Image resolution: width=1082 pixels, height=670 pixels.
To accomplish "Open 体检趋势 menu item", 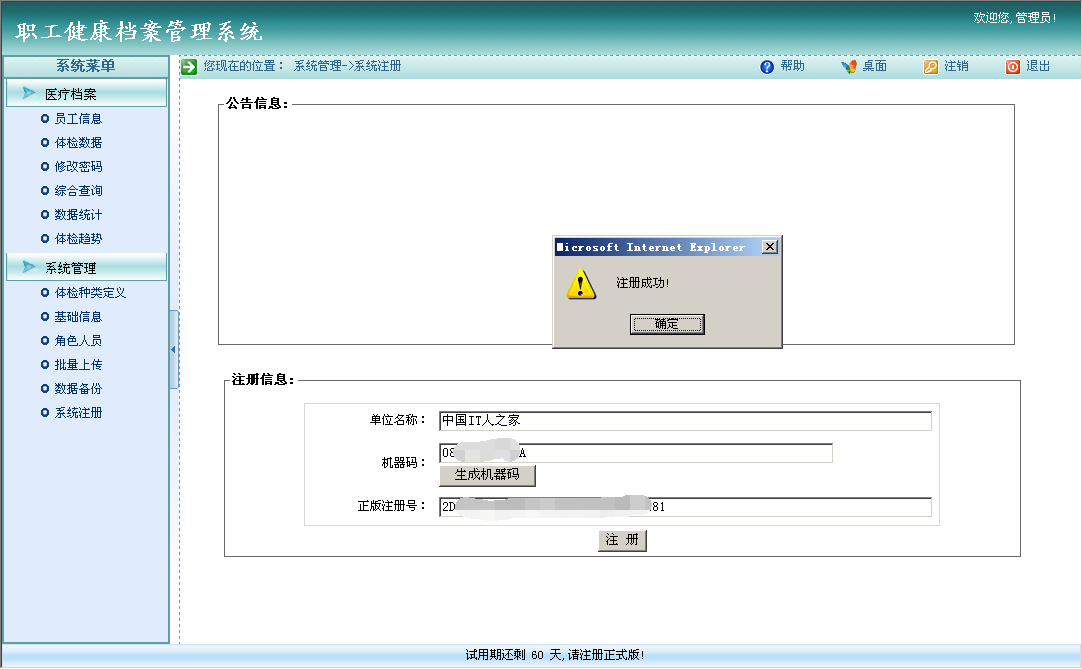I will [78, 239].
